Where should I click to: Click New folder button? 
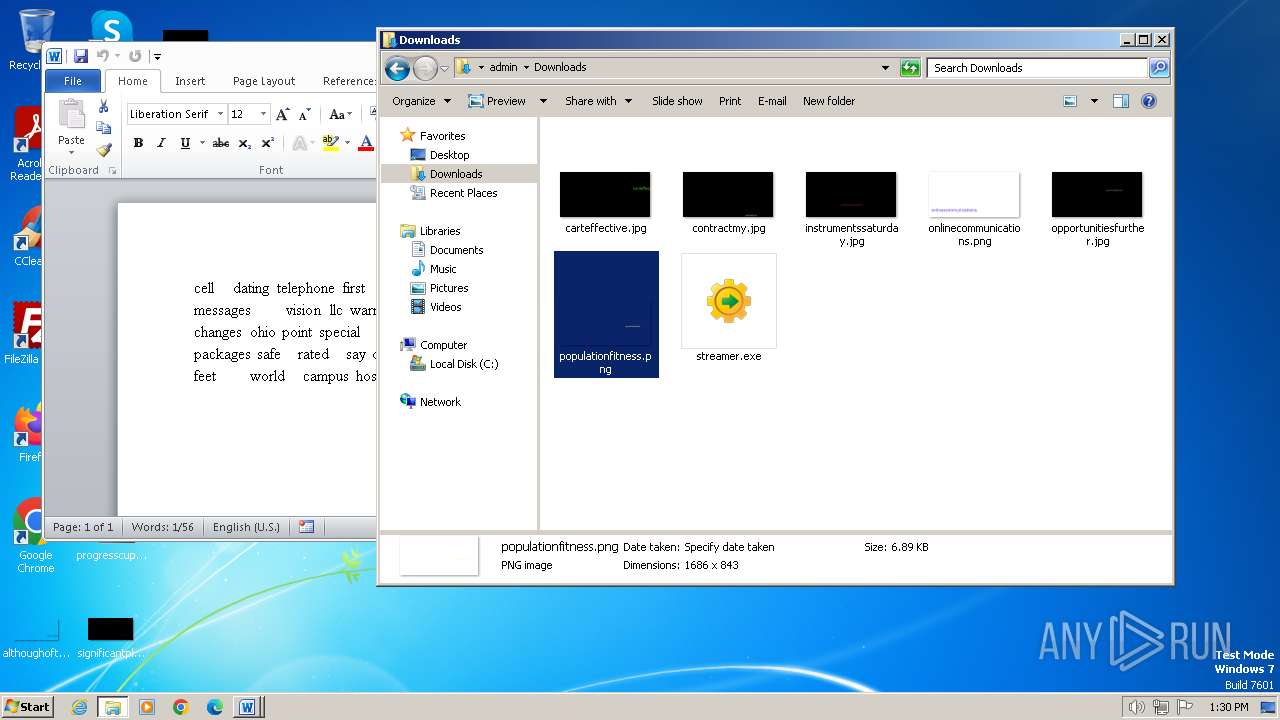[829, 101]
